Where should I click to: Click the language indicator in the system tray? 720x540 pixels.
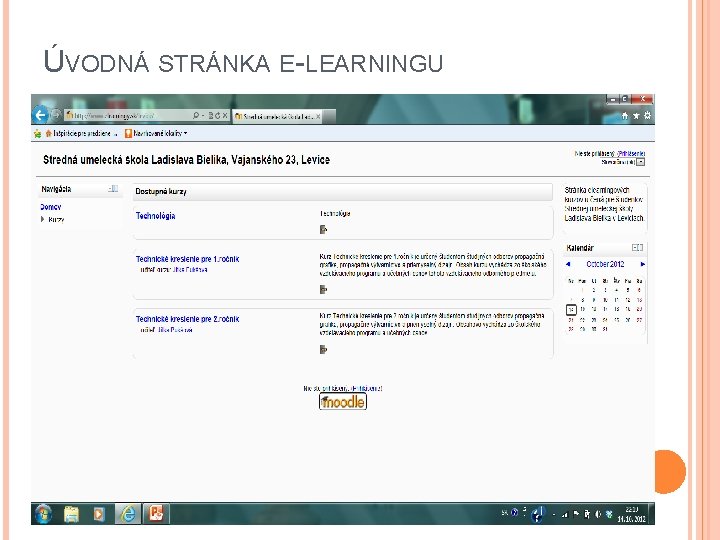[505, 512]
